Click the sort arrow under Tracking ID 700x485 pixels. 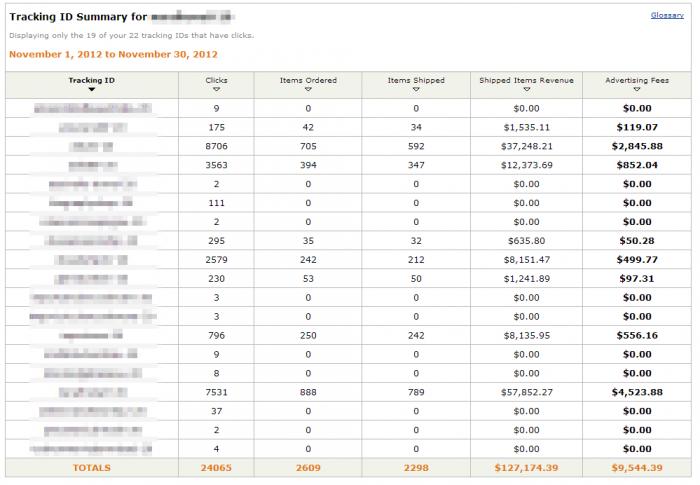(91, 89)
